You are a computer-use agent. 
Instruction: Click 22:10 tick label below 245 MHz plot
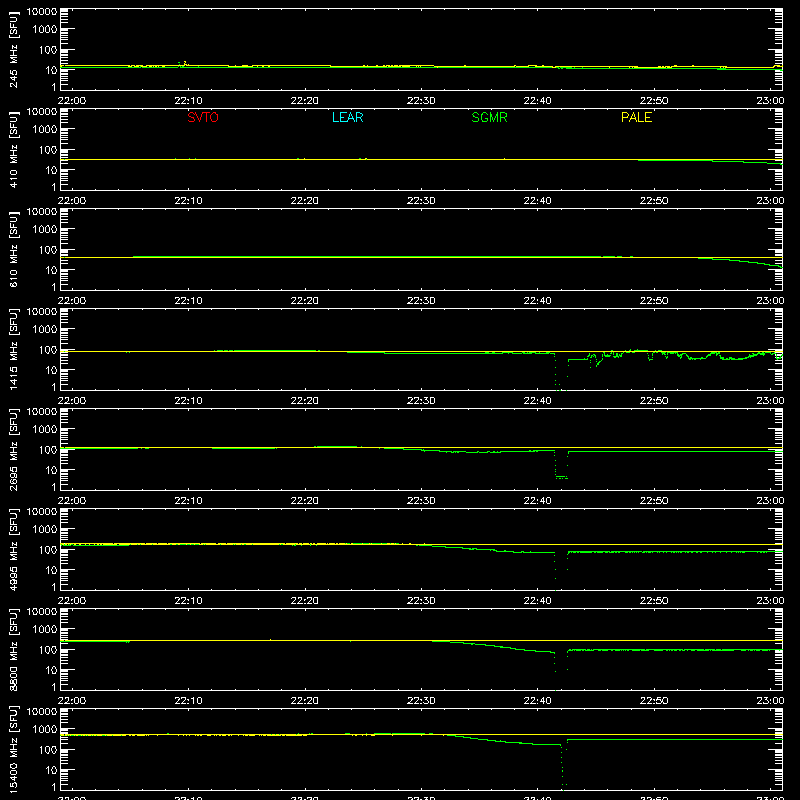(x=188, y=101)
